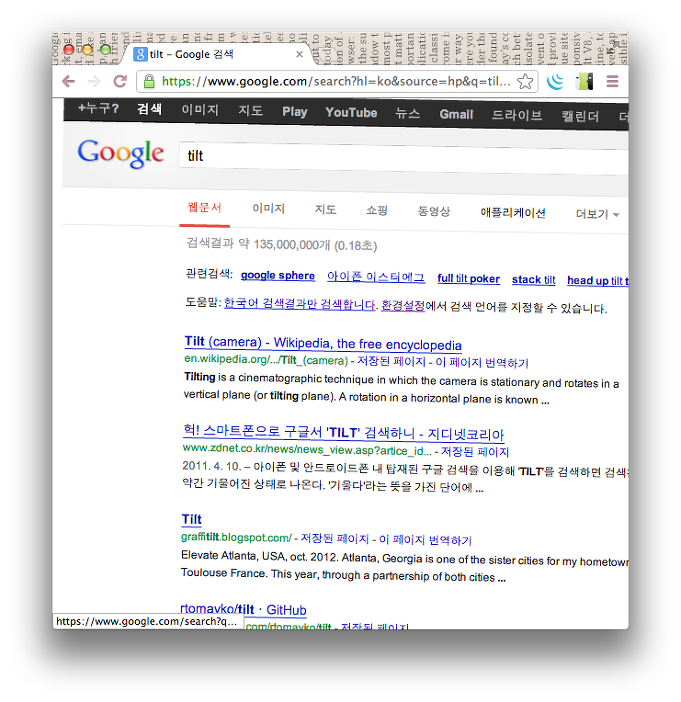Click 이 페이지 번역하기 for Wikipedia result
681x702 pixels.
(x=482, y=363)
